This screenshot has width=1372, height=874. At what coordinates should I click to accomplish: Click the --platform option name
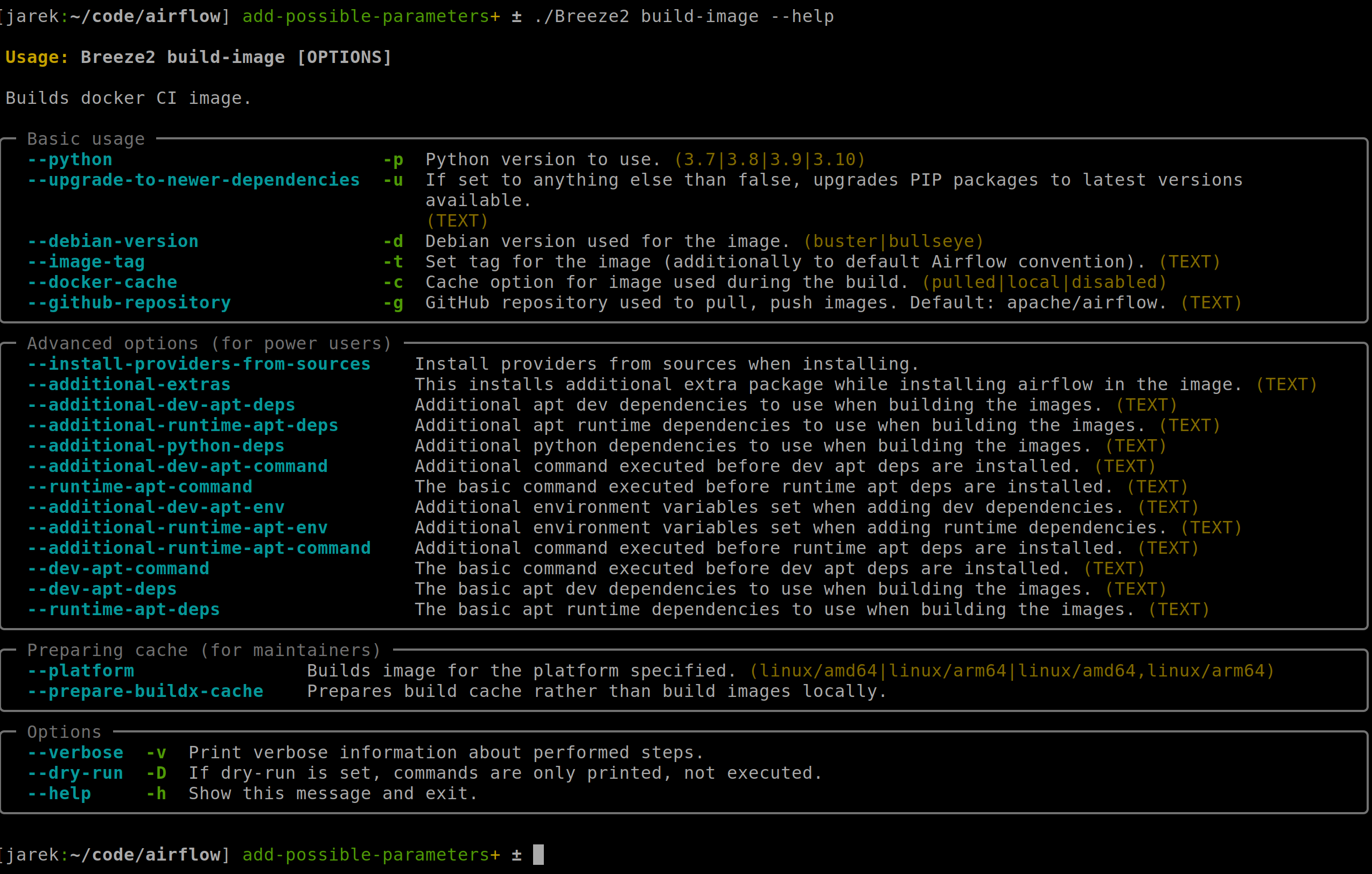[x=81, y=671]
